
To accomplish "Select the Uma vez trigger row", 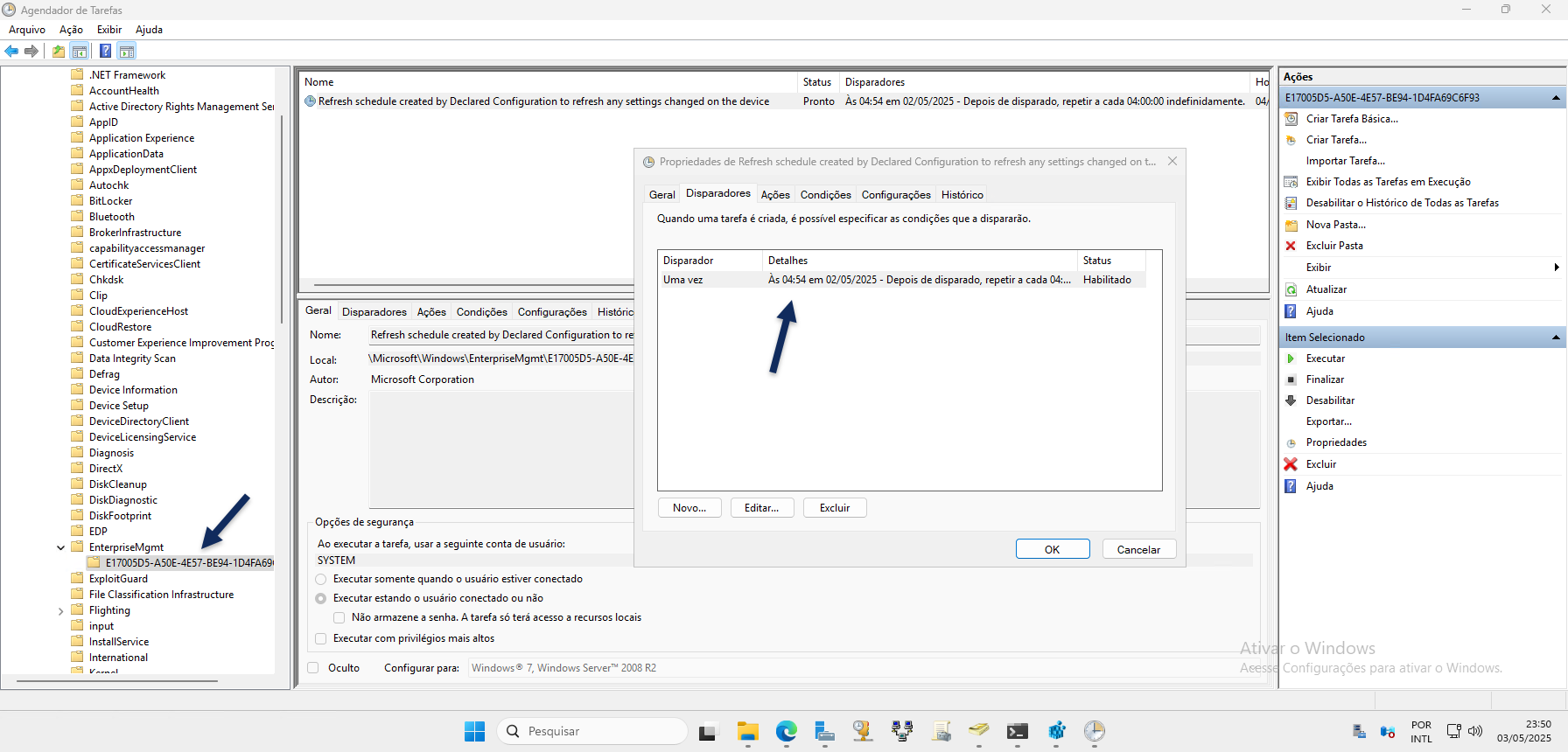I will [901, 280].
